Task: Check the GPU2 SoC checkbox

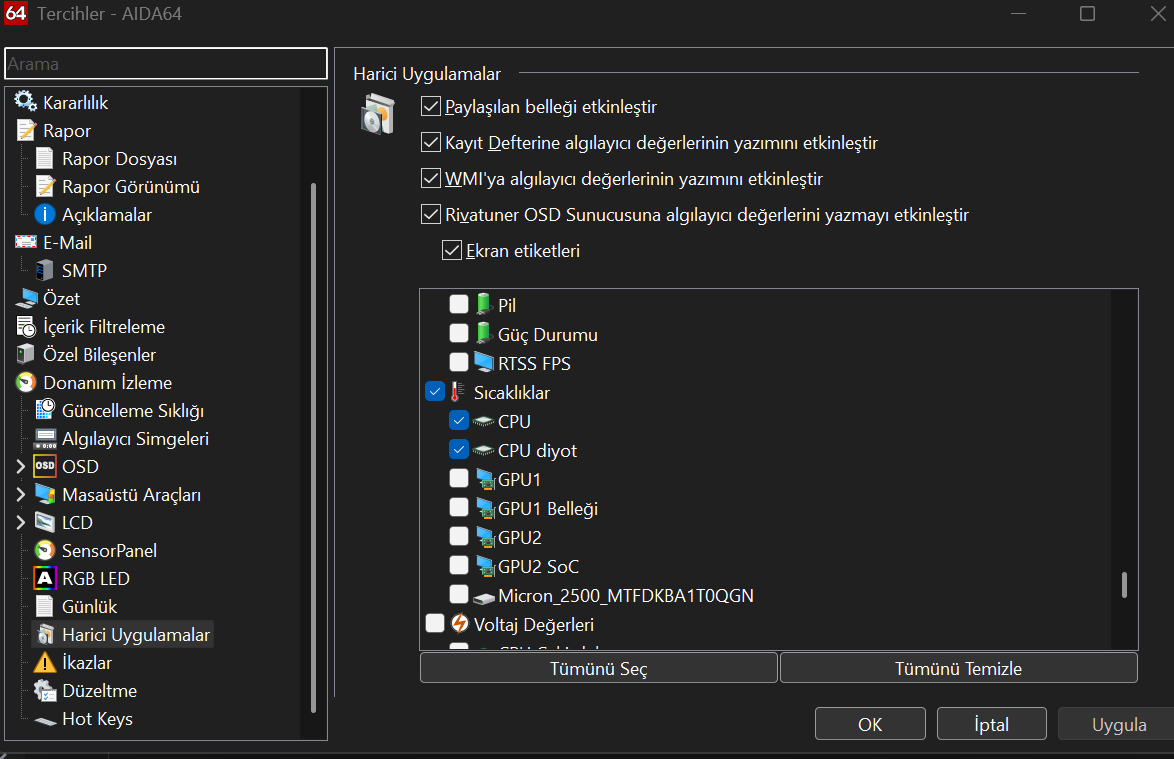Action: click(459, 565)
